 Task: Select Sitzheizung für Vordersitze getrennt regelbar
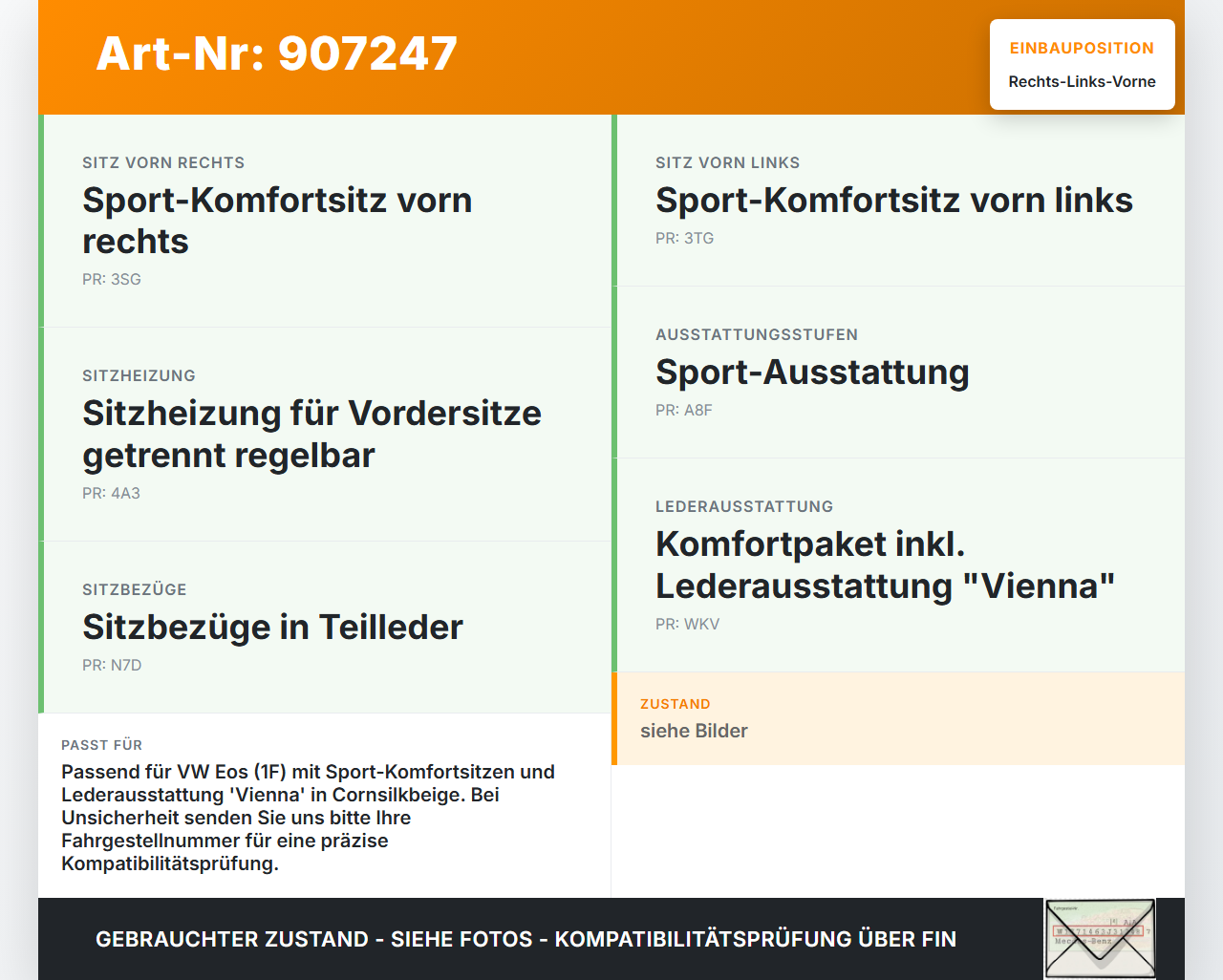tap(311, 435)
